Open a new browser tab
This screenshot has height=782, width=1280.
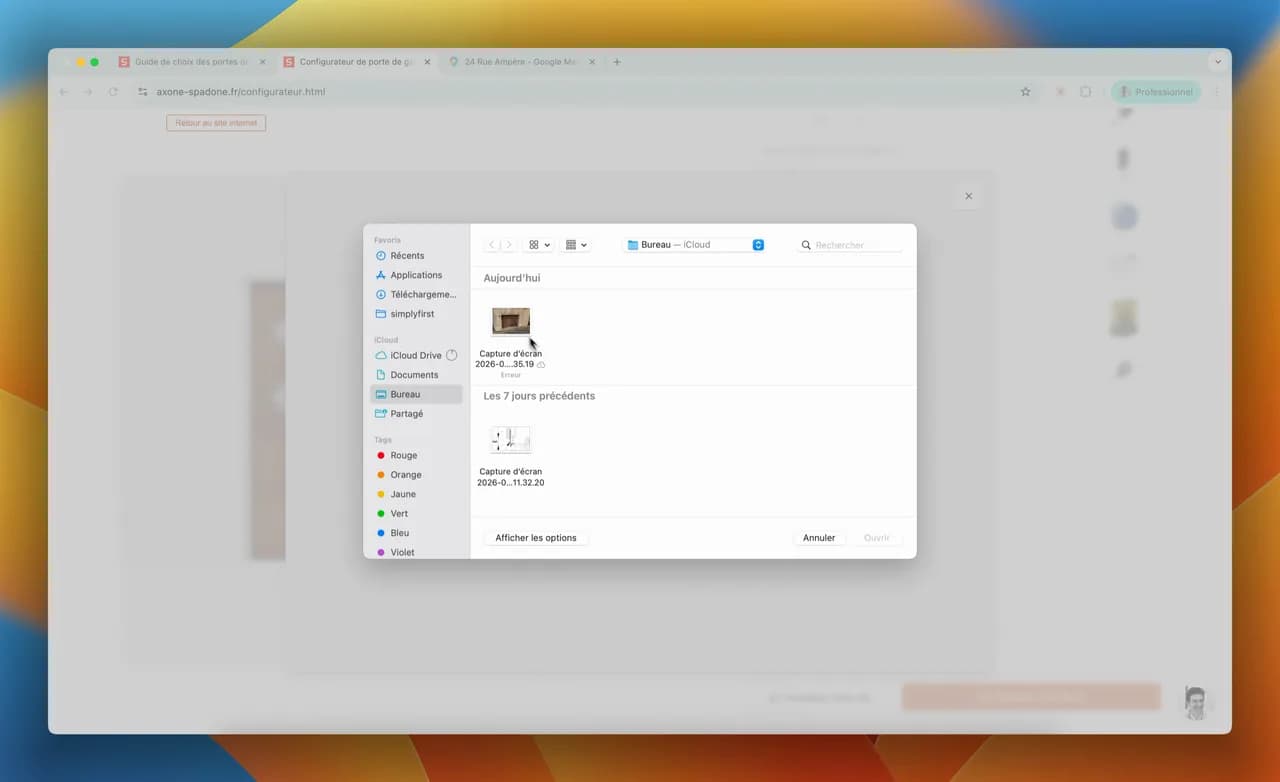(x=617, y=62)
